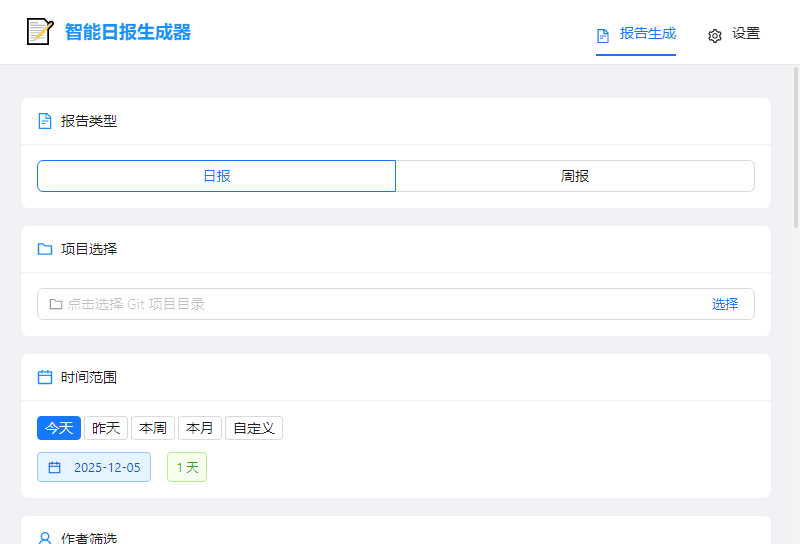
Task: Click the 作者筛选 user icon
Action: coord(45,538)
